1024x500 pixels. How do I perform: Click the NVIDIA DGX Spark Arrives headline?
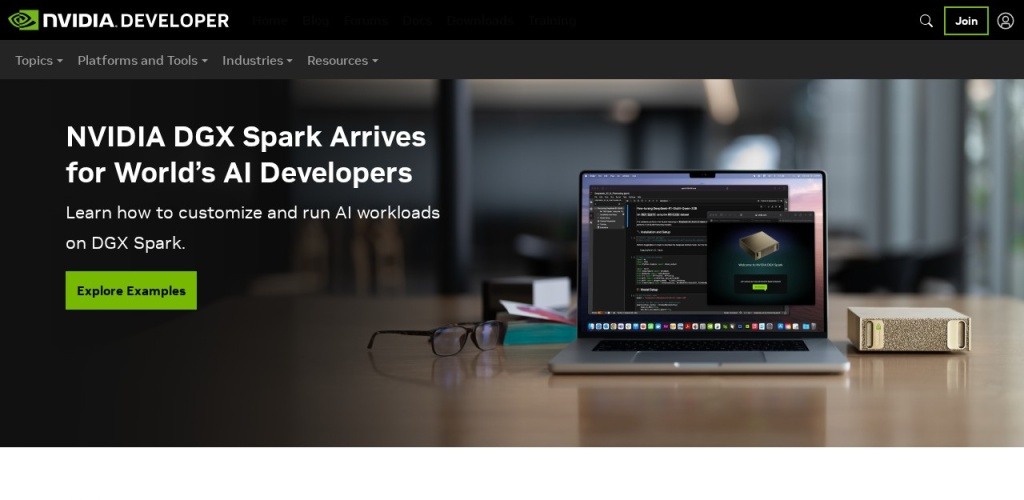[246, 154]
